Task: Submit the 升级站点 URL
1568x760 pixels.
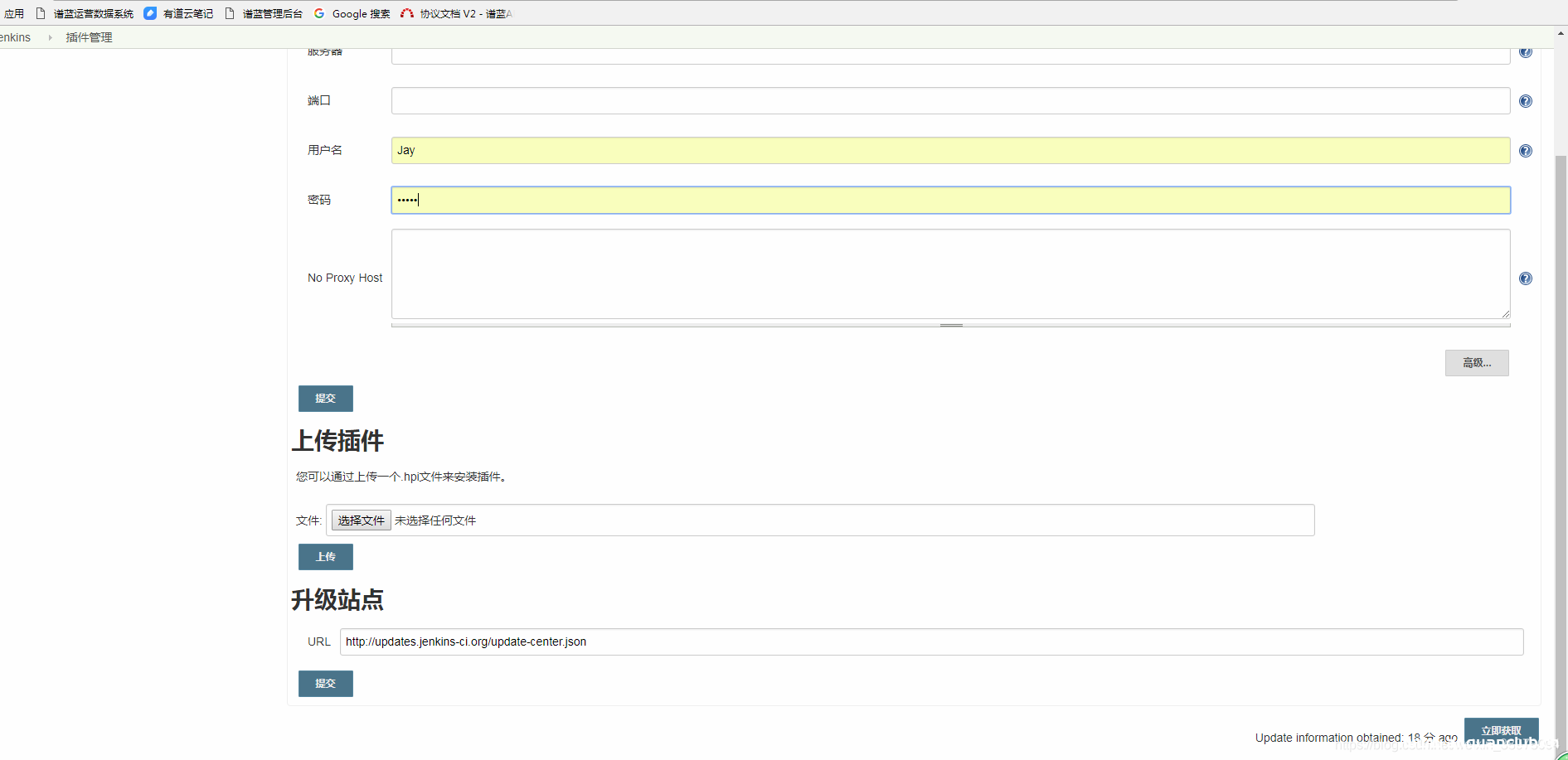Action: (x=325, y=683)
